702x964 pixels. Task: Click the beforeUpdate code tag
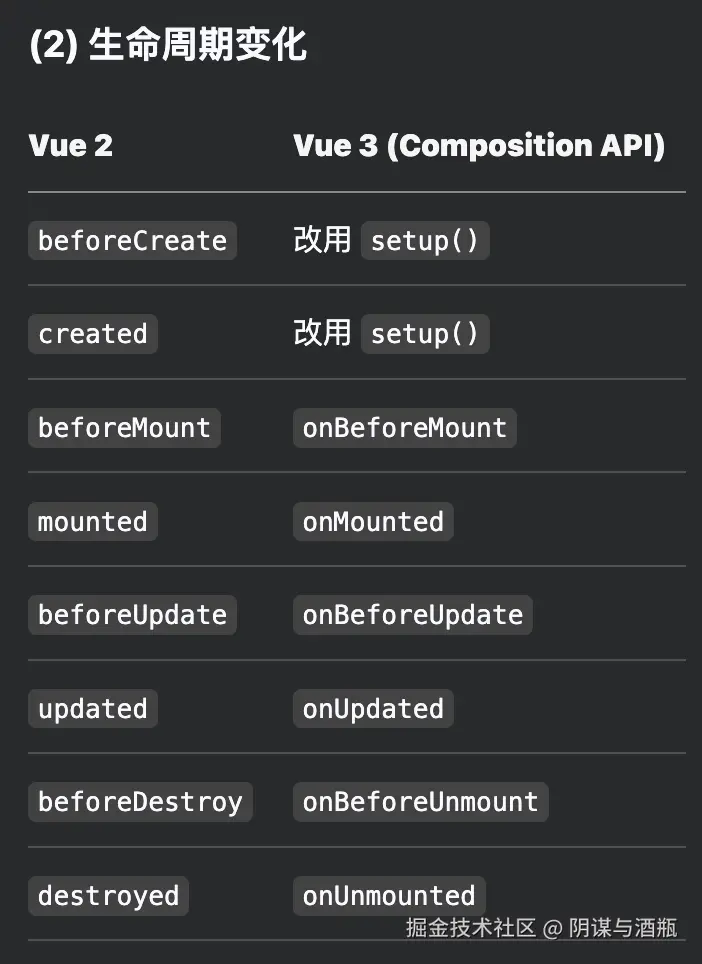[x=132, y=615]
